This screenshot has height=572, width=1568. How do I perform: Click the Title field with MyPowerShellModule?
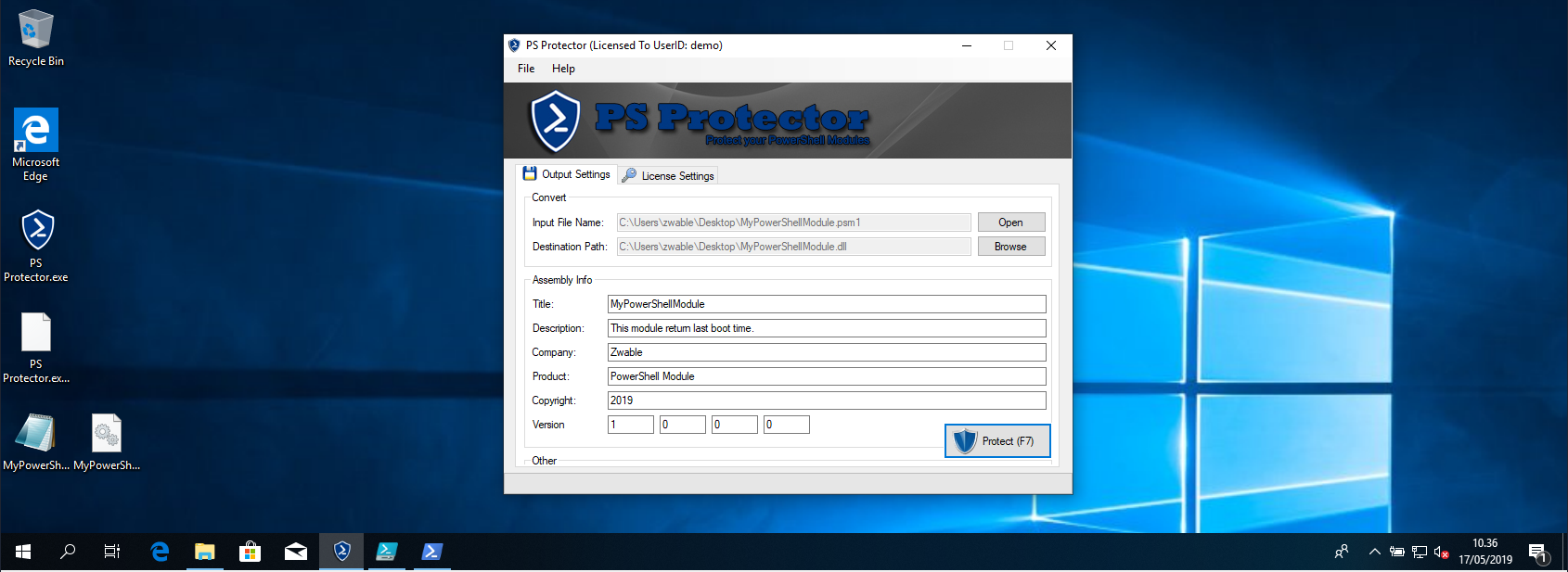click(x=827, y=304)
